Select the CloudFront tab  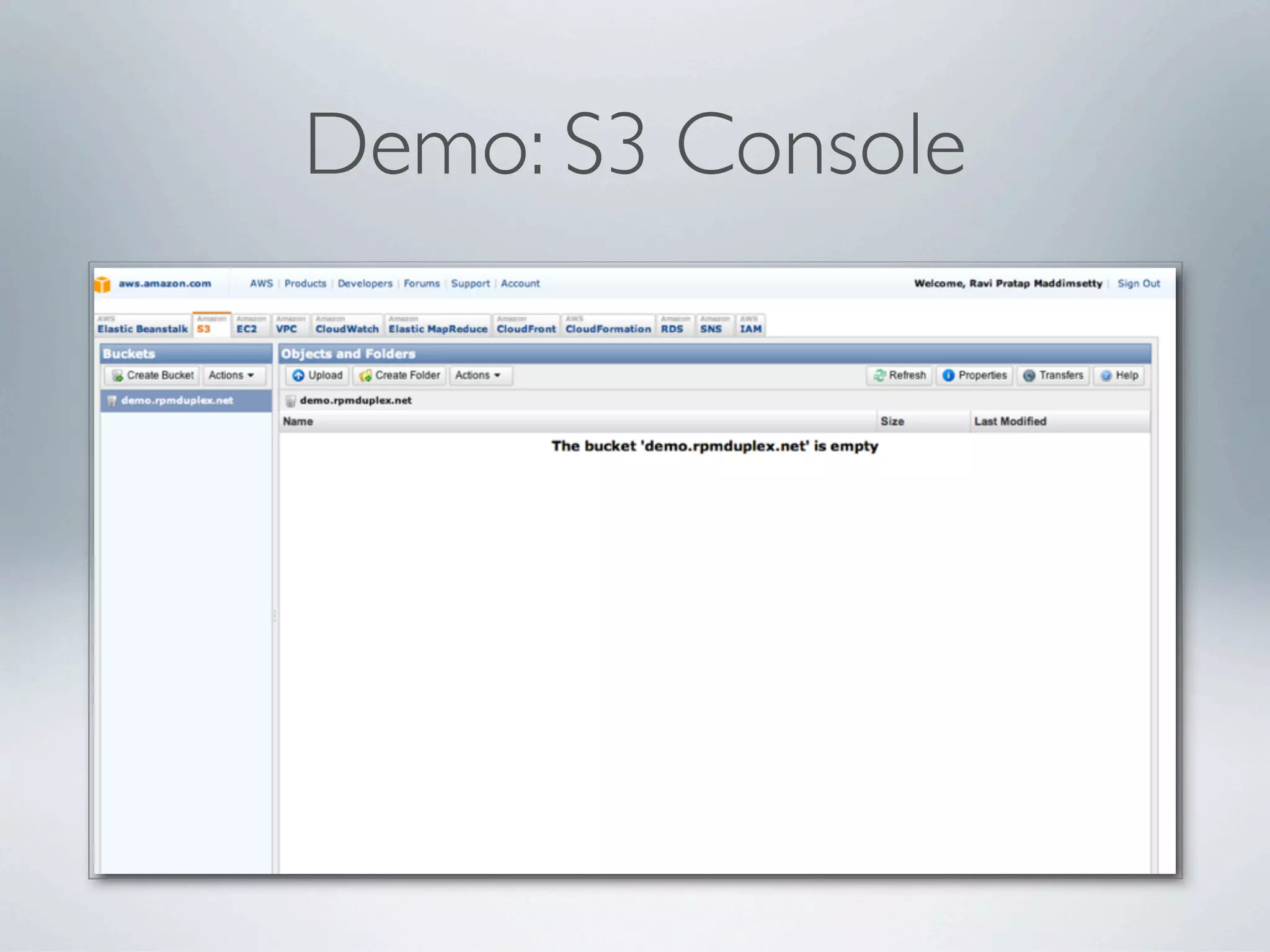pos(526,325)
